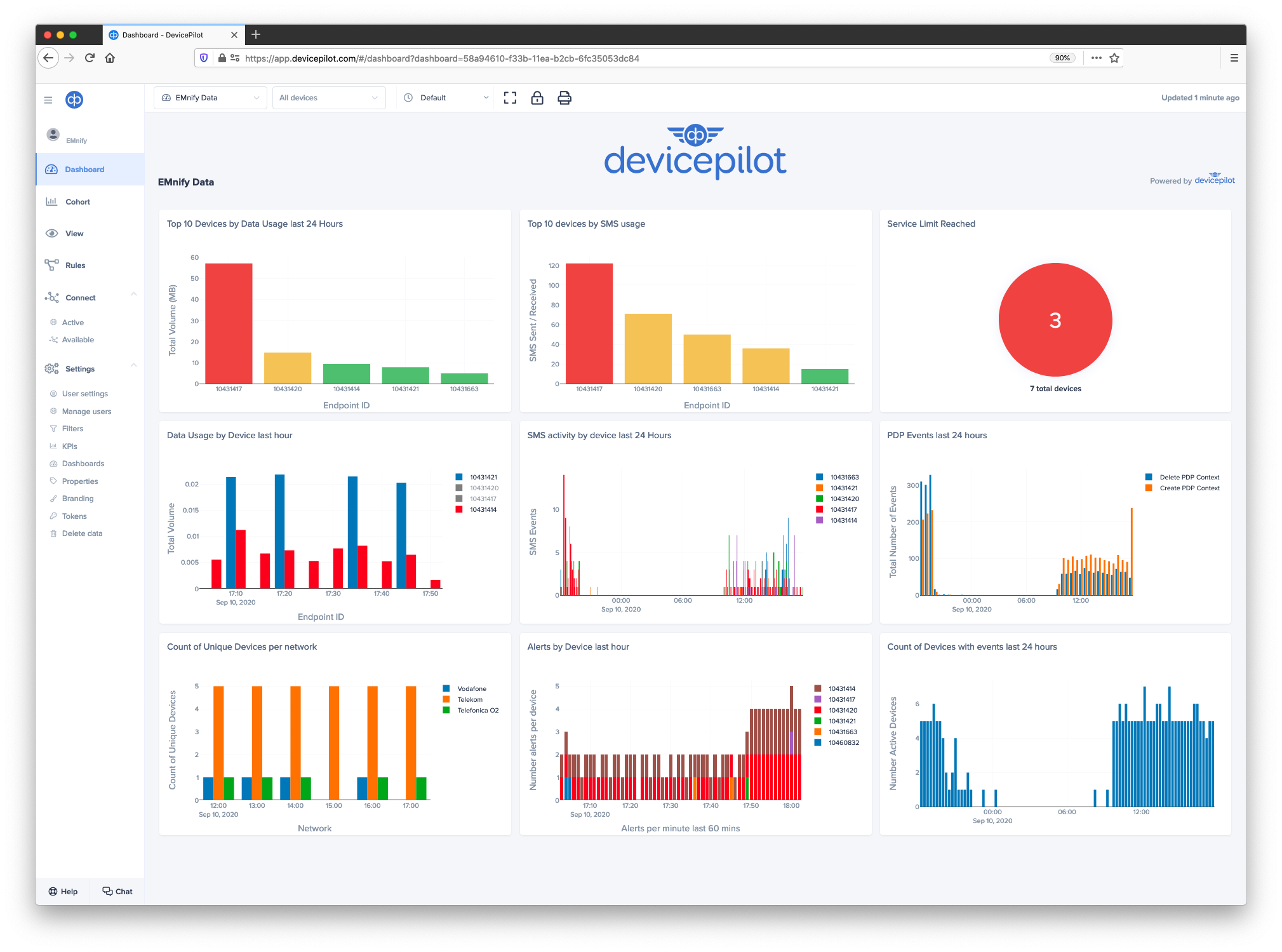Click Telefonica O2 green legend swatch
This screenshot has width=1282, height=952.
[x=446, y=710]
